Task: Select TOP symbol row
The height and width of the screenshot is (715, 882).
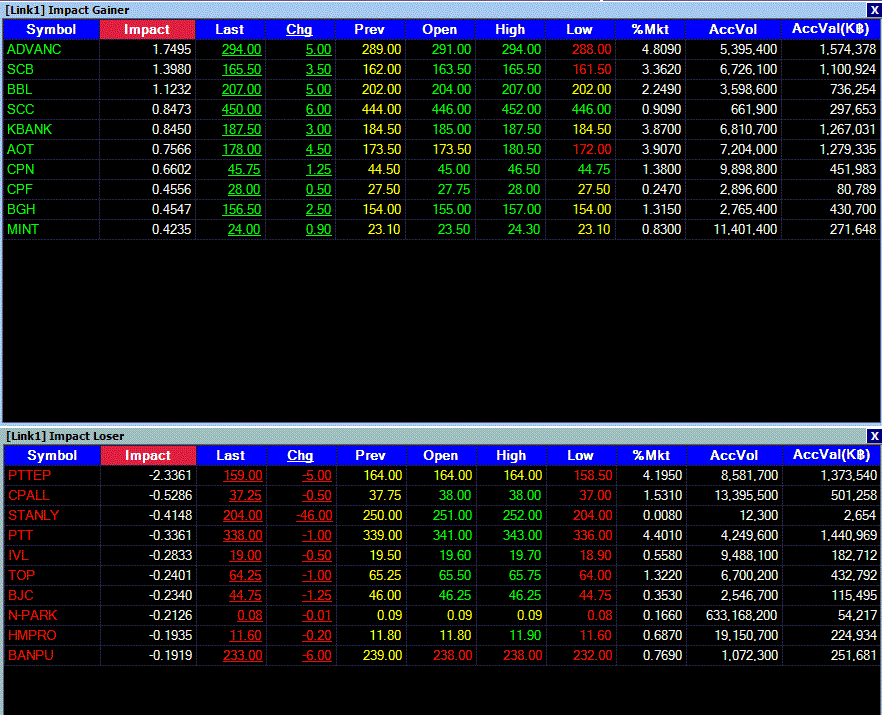Action: pyautogui.click(x=21, y=575)
